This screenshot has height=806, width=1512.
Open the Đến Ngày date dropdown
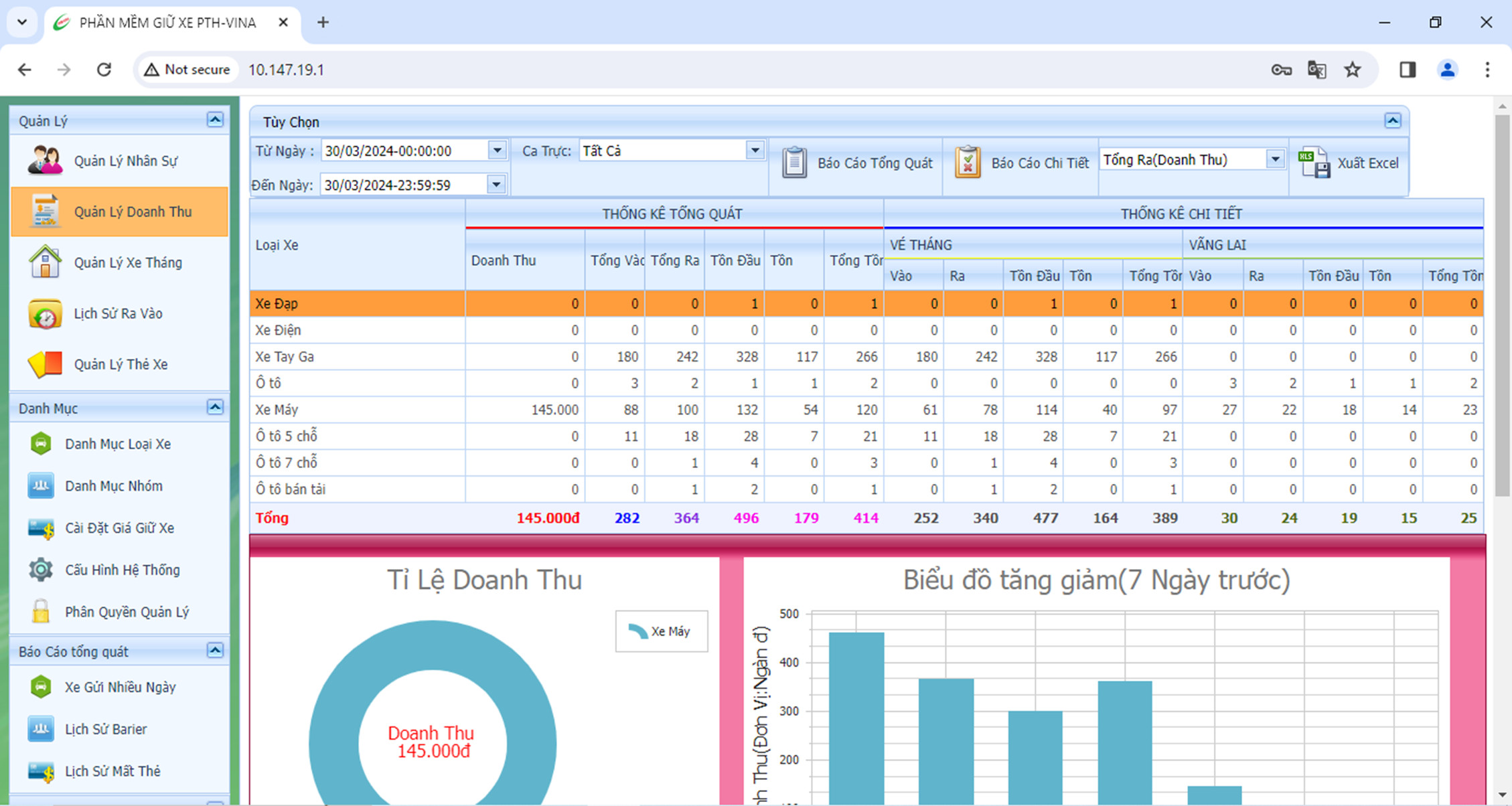[496, 184]
